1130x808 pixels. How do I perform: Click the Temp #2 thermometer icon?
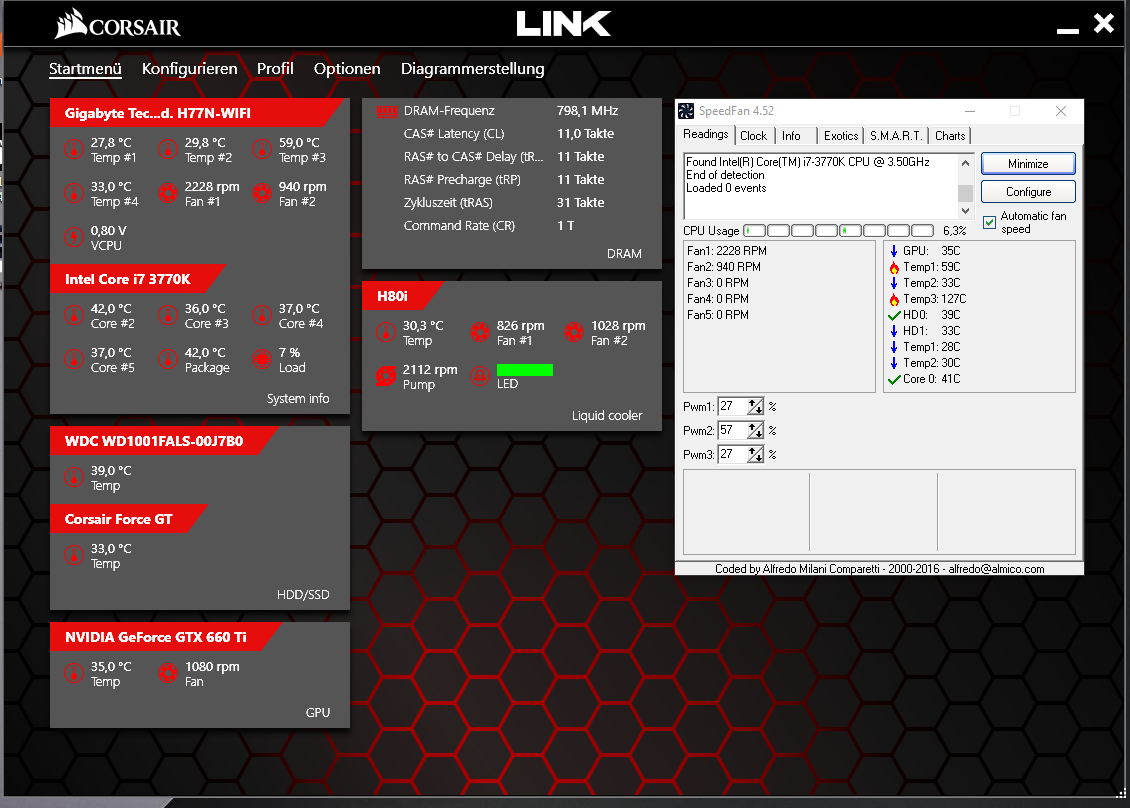168,150
